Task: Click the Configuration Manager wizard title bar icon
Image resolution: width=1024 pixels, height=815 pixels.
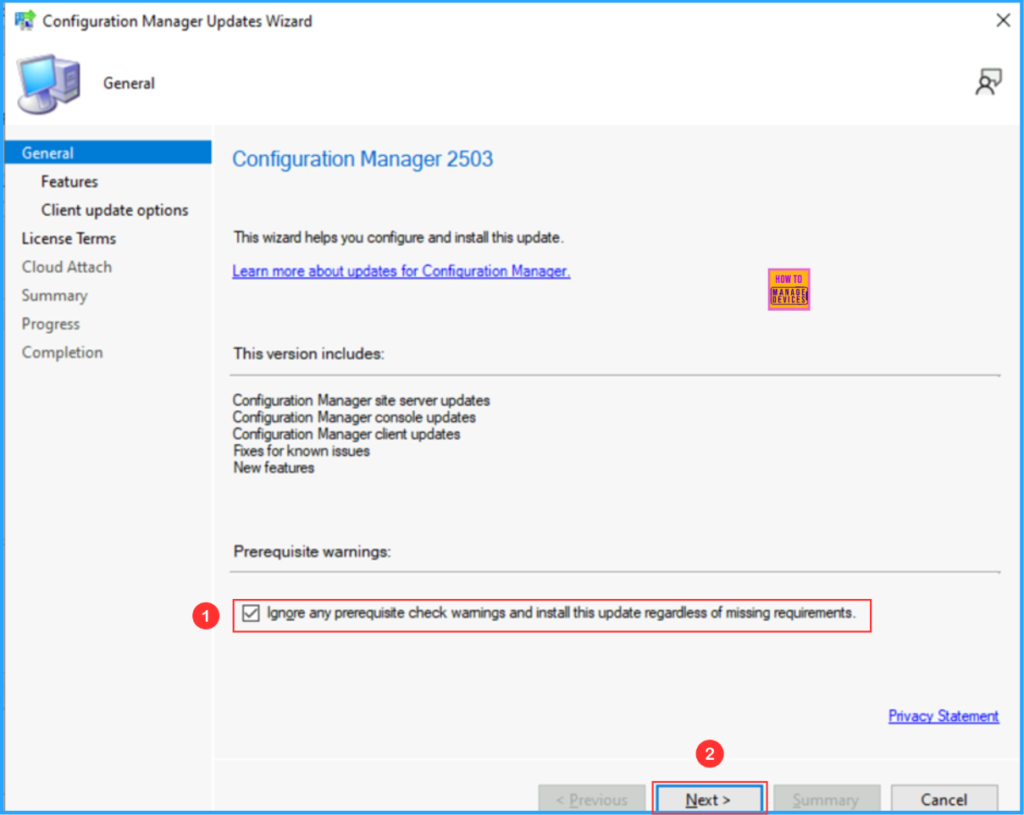Action: point(25,21)
